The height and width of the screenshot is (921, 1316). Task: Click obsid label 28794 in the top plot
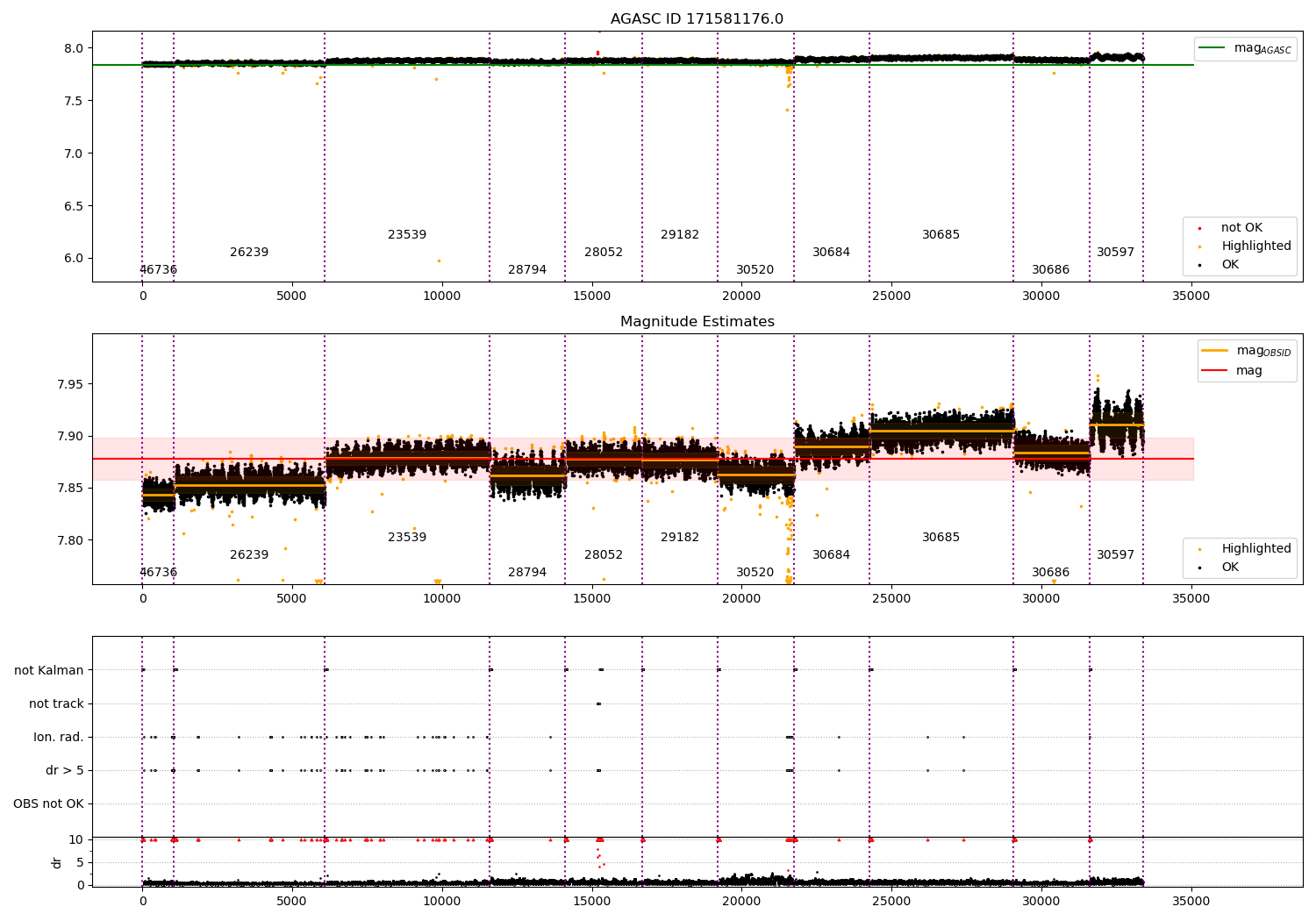tap(527, 270)
